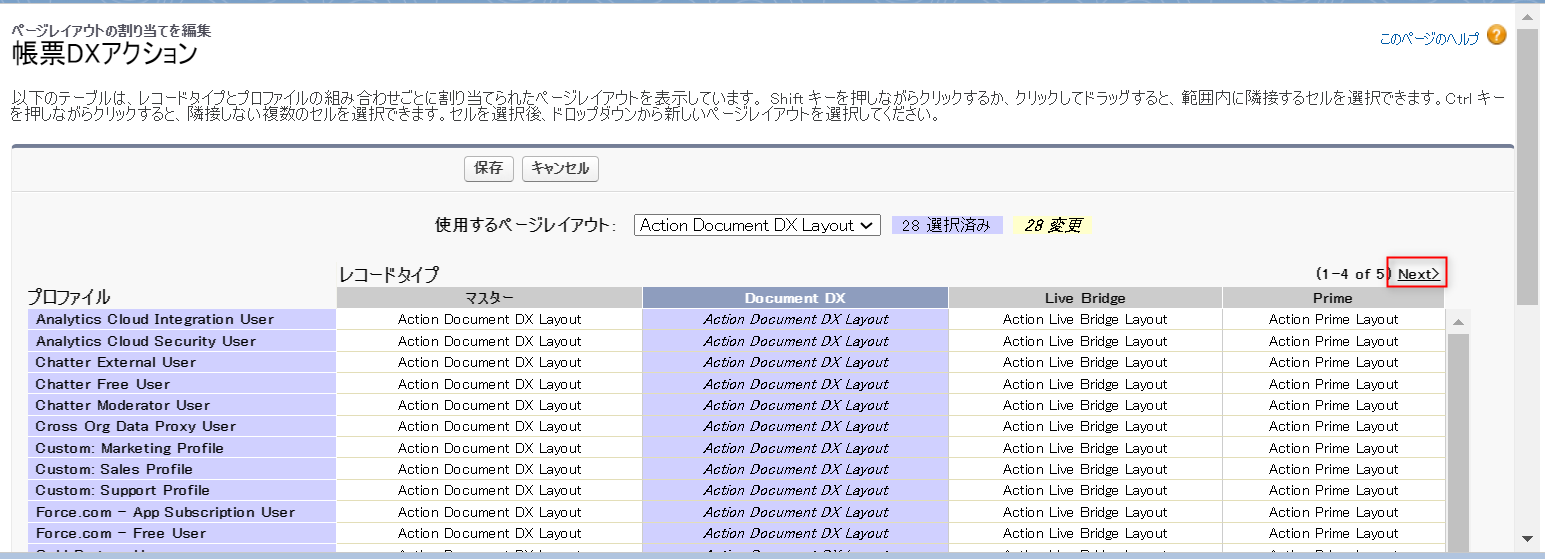
Task: Open the page layout dropdown
Action: pos(757,226)
